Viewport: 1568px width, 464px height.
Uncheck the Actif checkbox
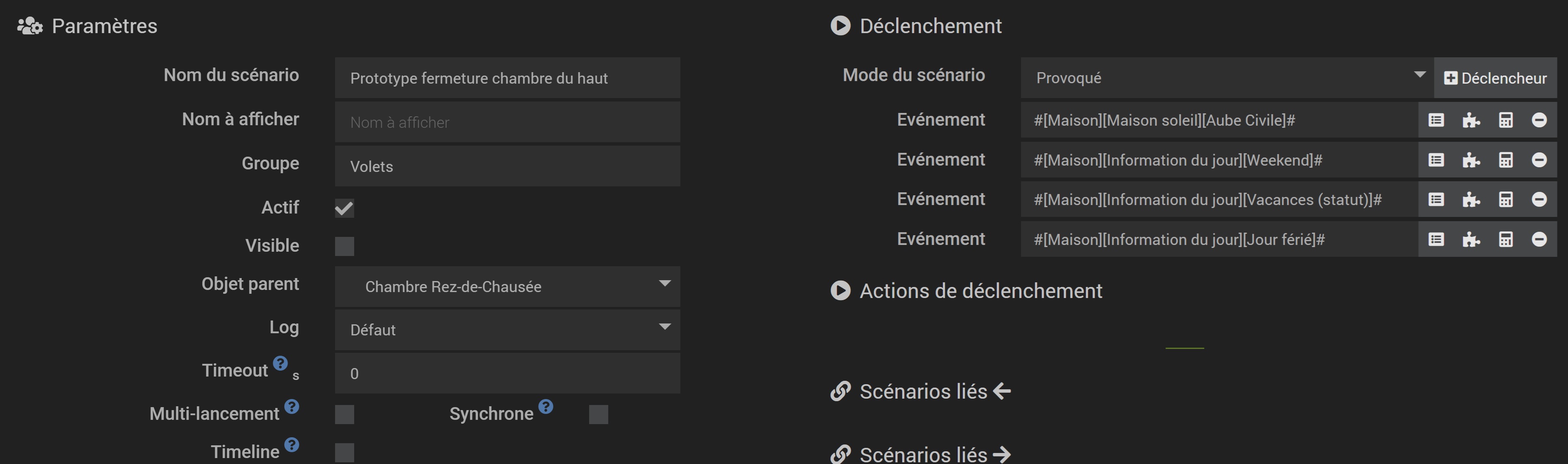pyautogui.click(x=344, y=208)
